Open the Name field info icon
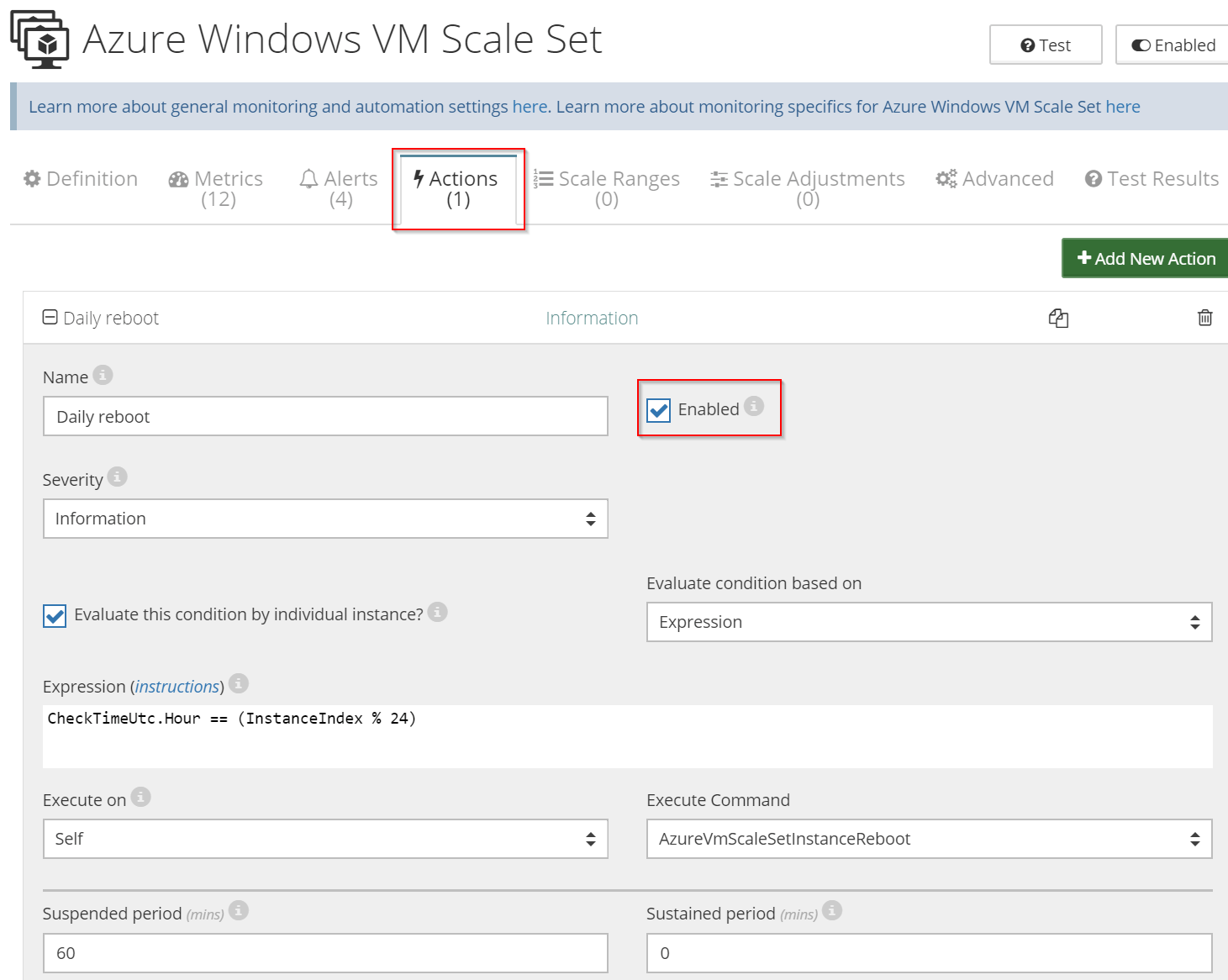The width and height of the screenshot is (1228, 980). [103, 375]
